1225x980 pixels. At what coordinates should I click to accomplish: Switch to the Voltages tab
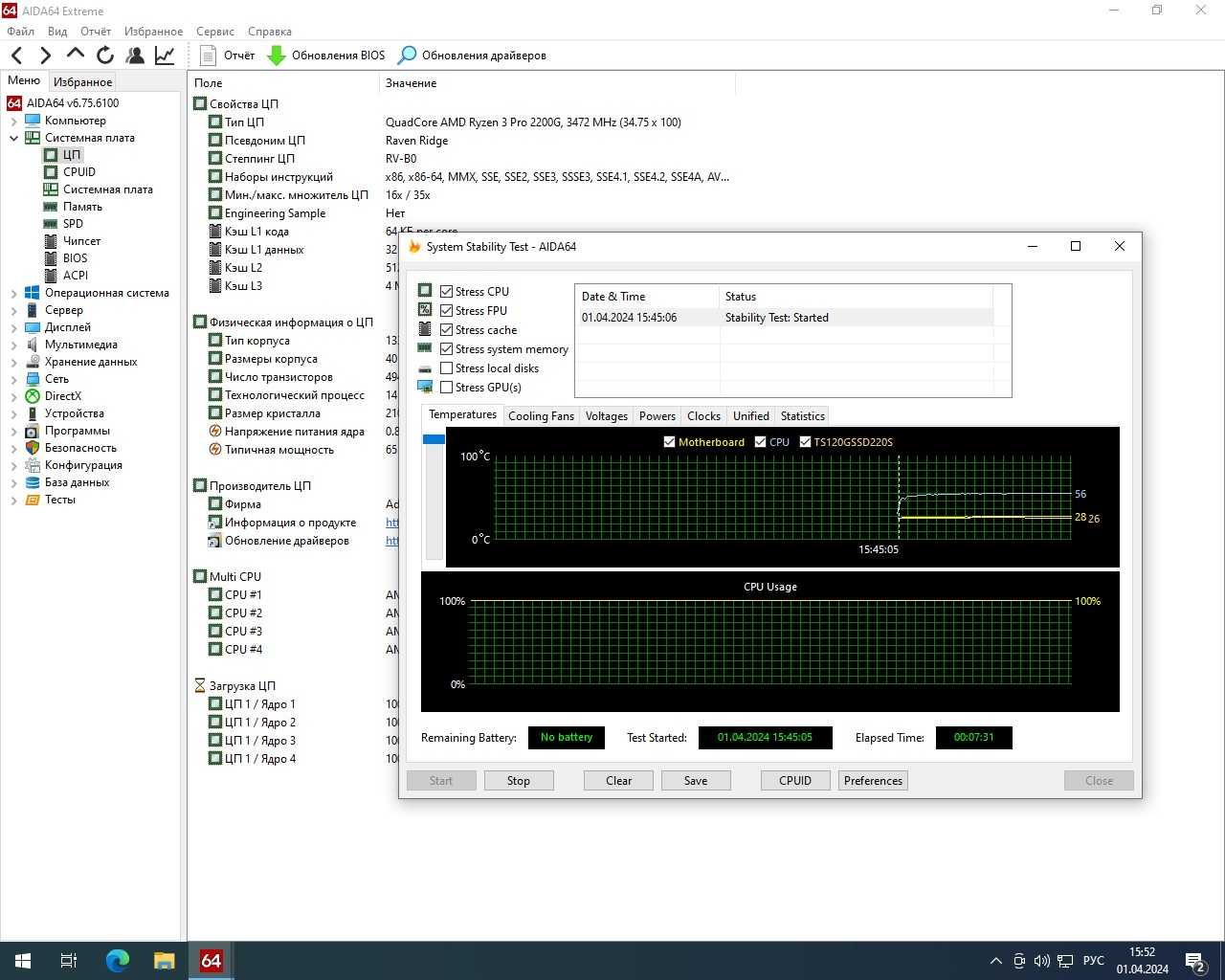607,416
